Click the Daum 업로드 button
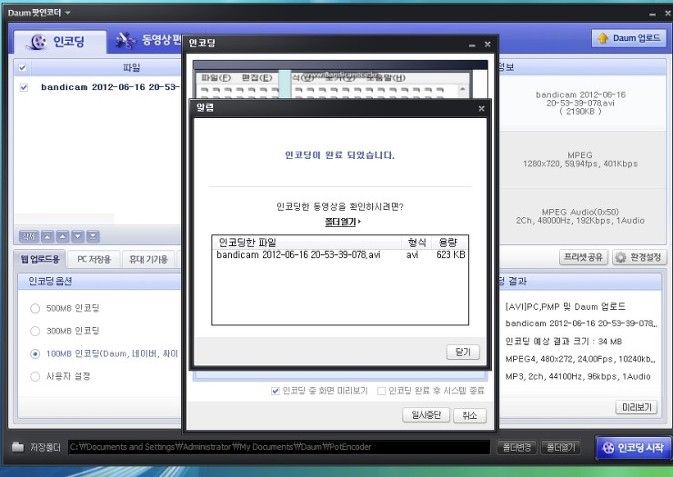 628,38
